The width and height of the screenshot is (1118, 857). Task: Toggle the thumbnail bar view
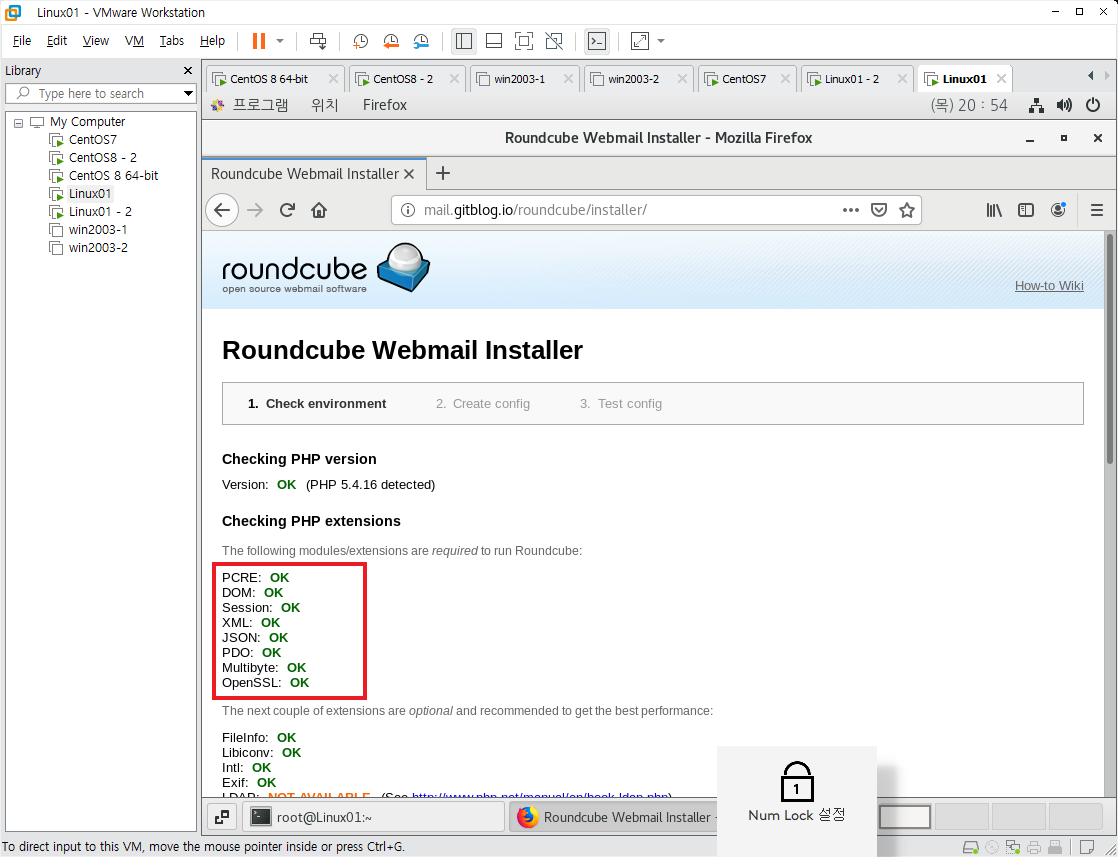[x=494, y=41]
